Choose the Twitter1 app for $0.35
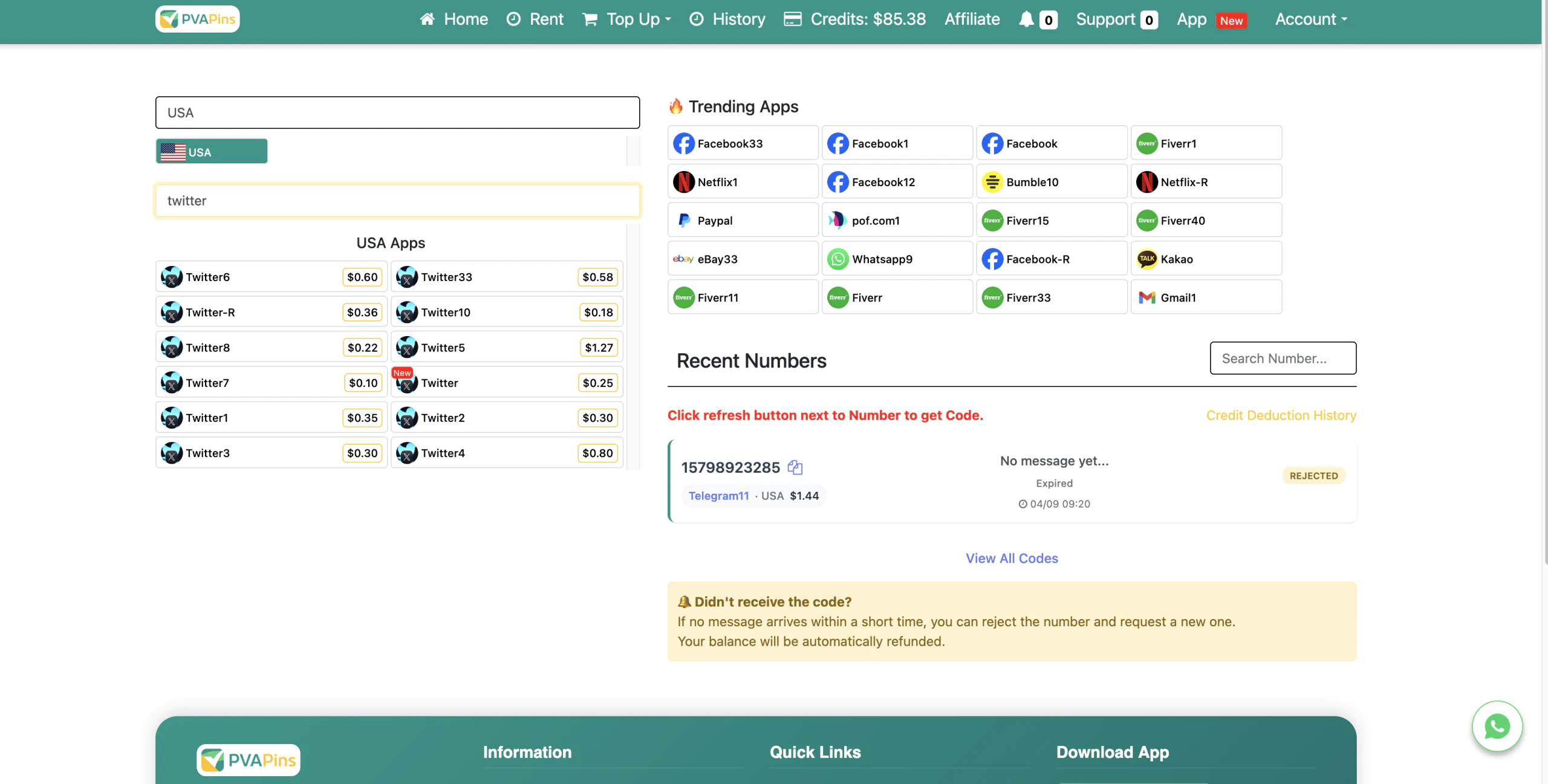 271,418
